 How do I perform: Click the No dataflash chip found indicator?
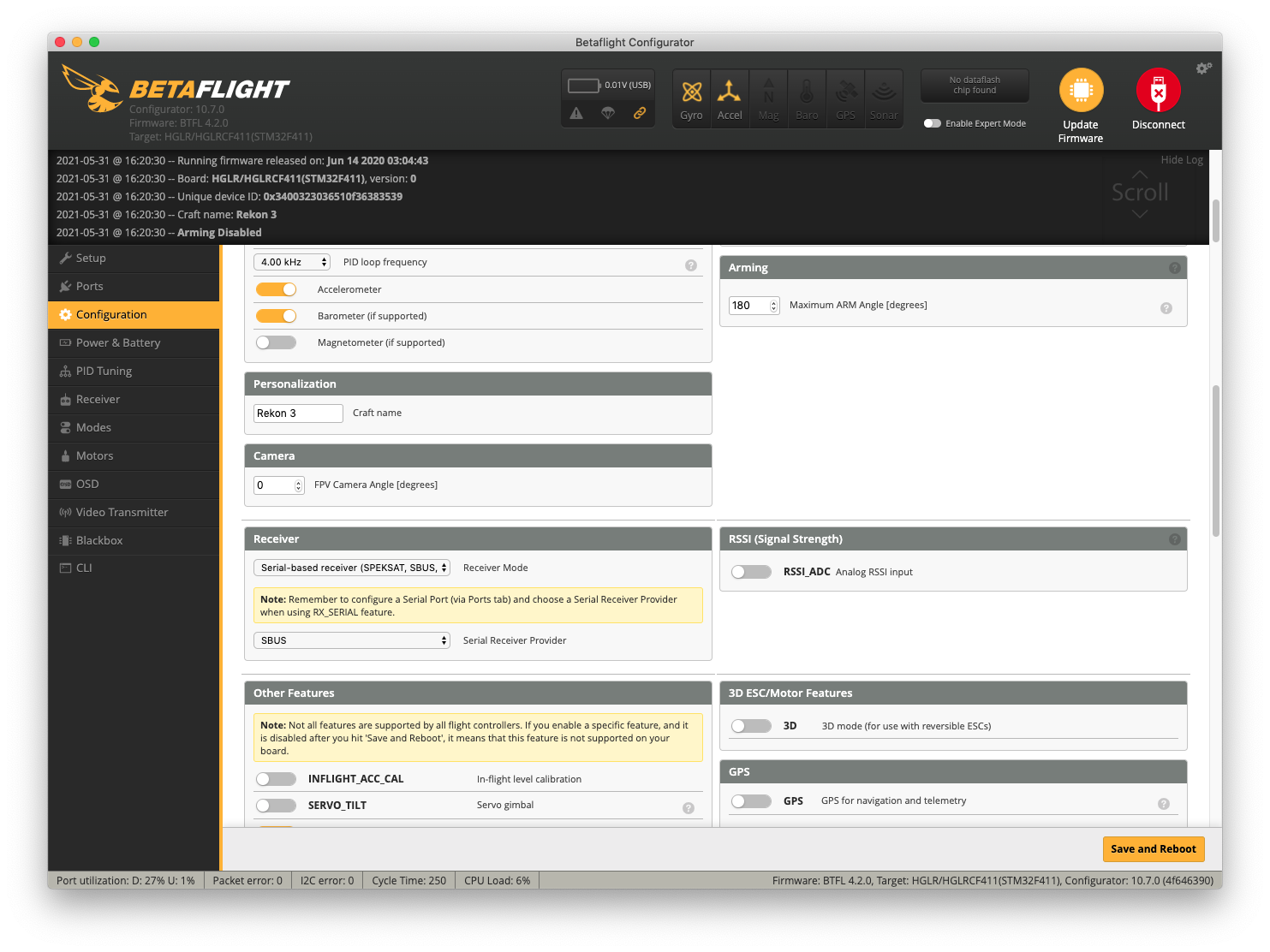point(975,86)
